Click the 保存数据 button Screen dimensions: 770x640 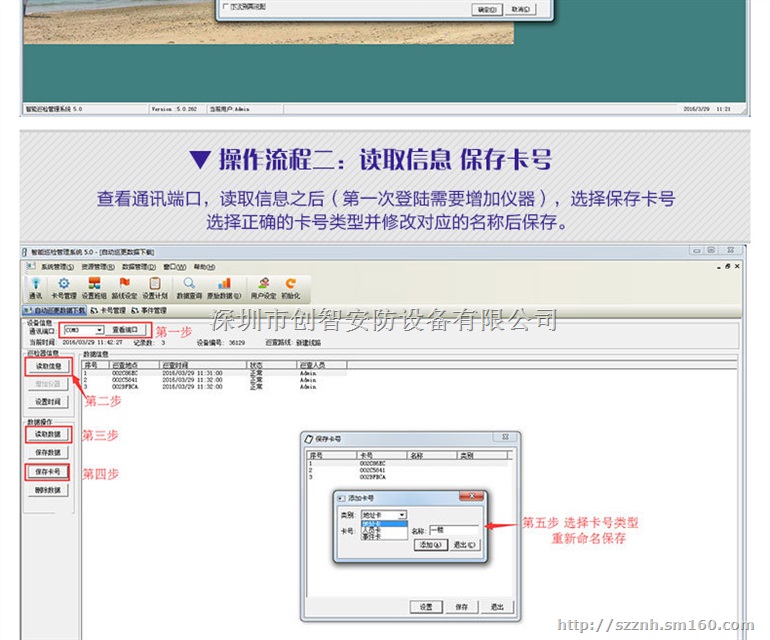48,452
